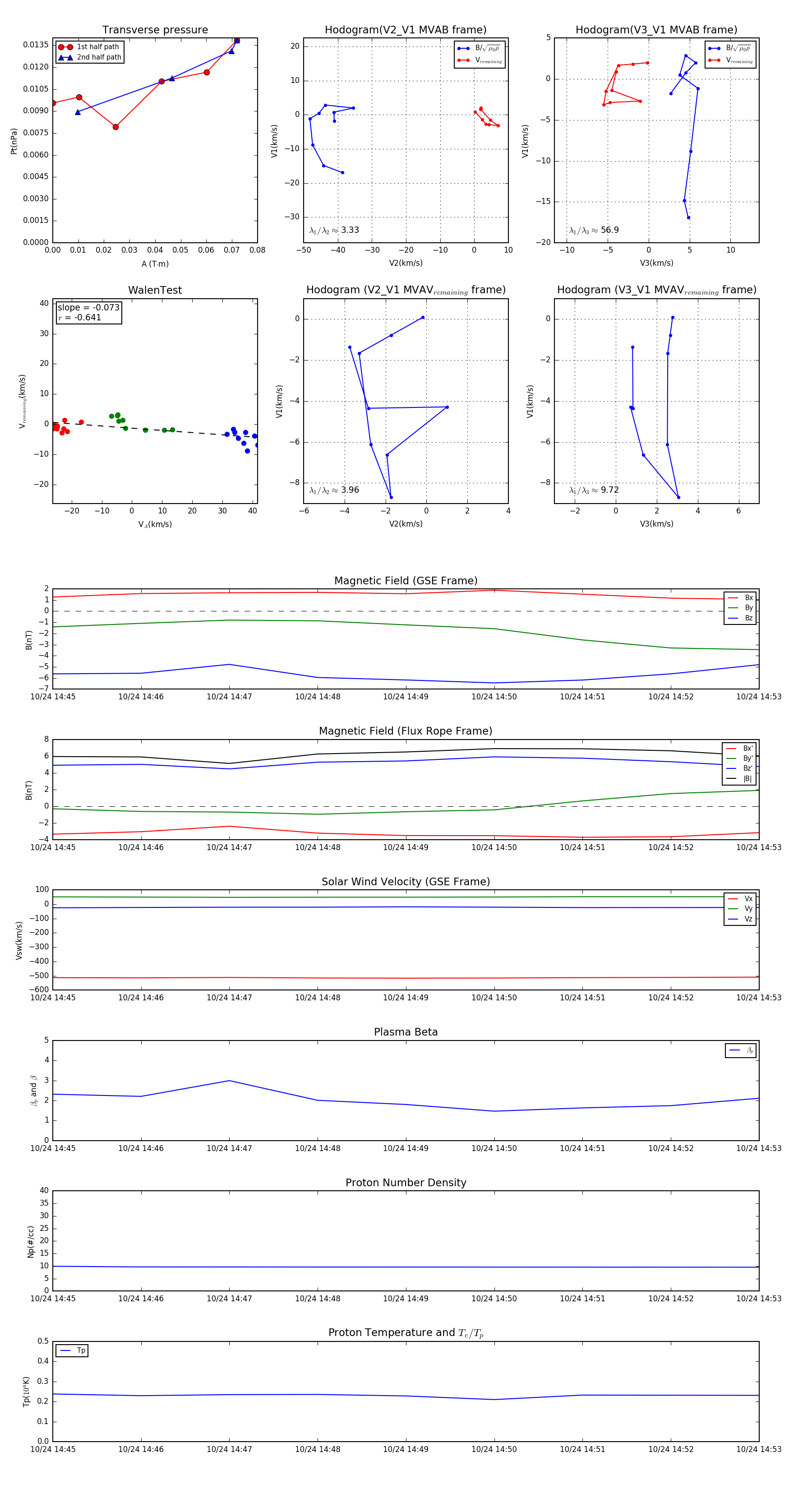This screenshot has height=1489, width=812.
Task: Click the "Vsw(km/s)" y-axis label
Action: click(18, 940)
